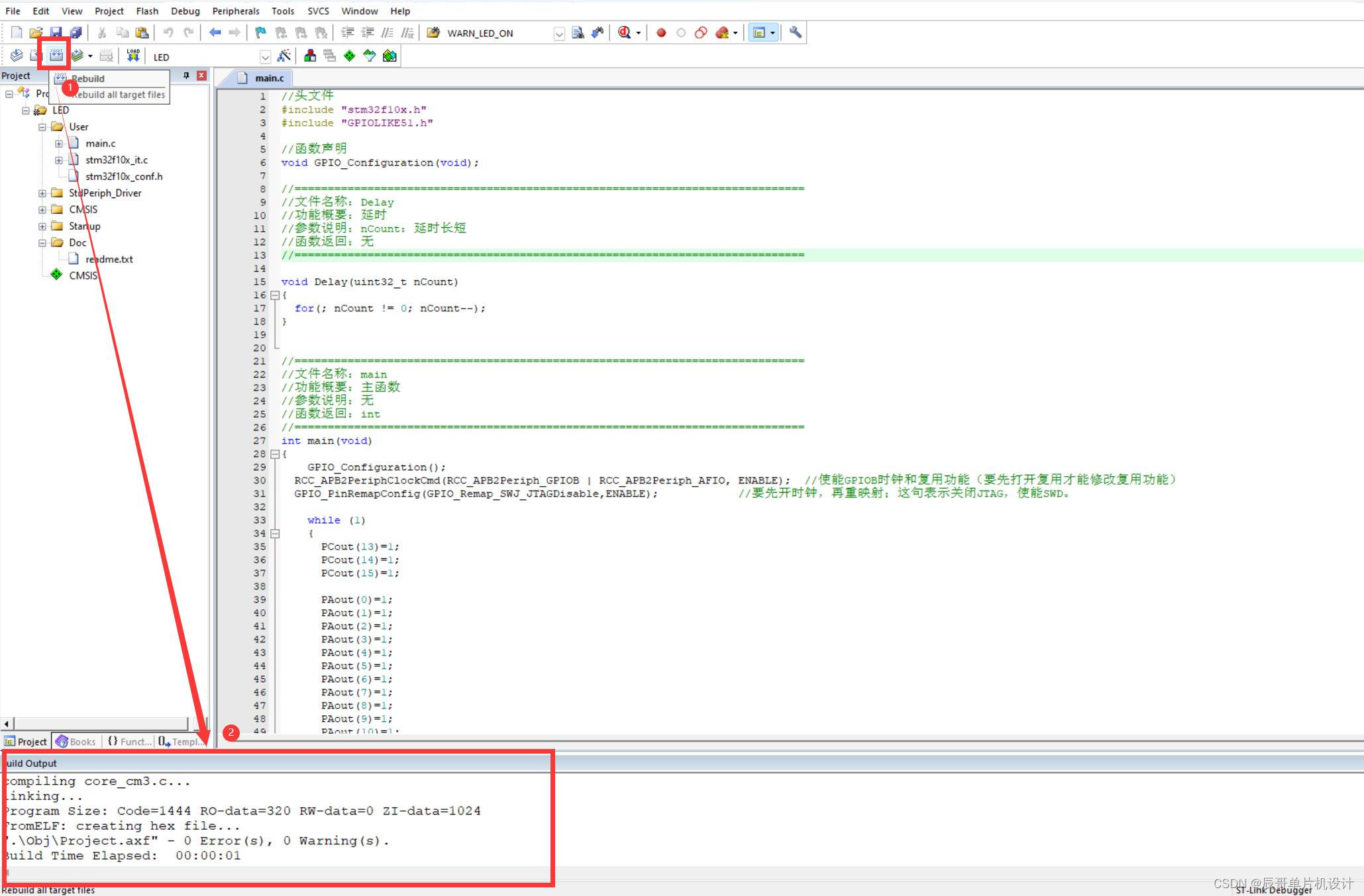Toggle the bookmark flag icon
This screenshot has height=896, width=1364.
[x=260, y=32]
